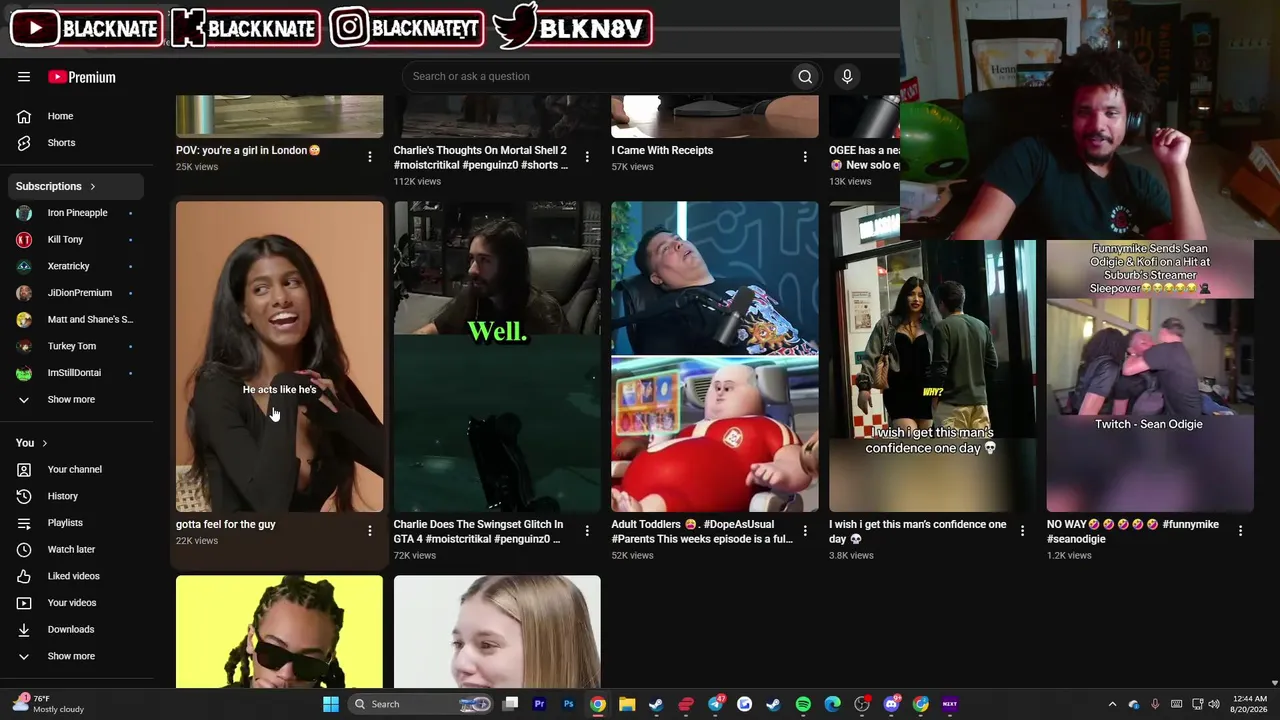
Task: Play the yellow thumbnail with sunglasses man
Action: point(279,632)
